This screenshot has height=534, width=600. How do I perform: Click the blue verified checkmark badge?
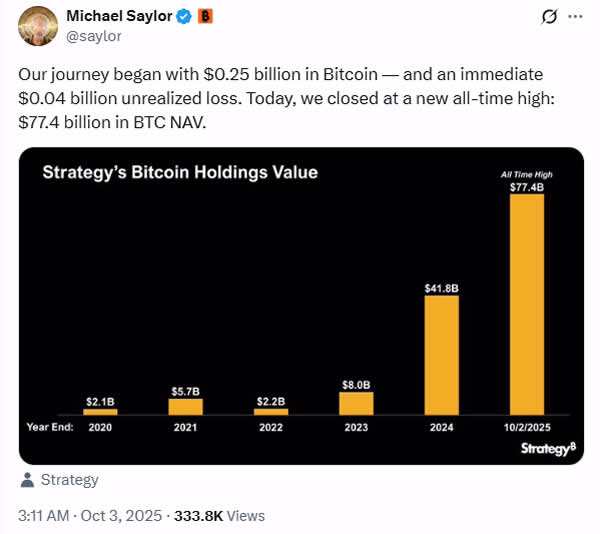click(184, 17)
